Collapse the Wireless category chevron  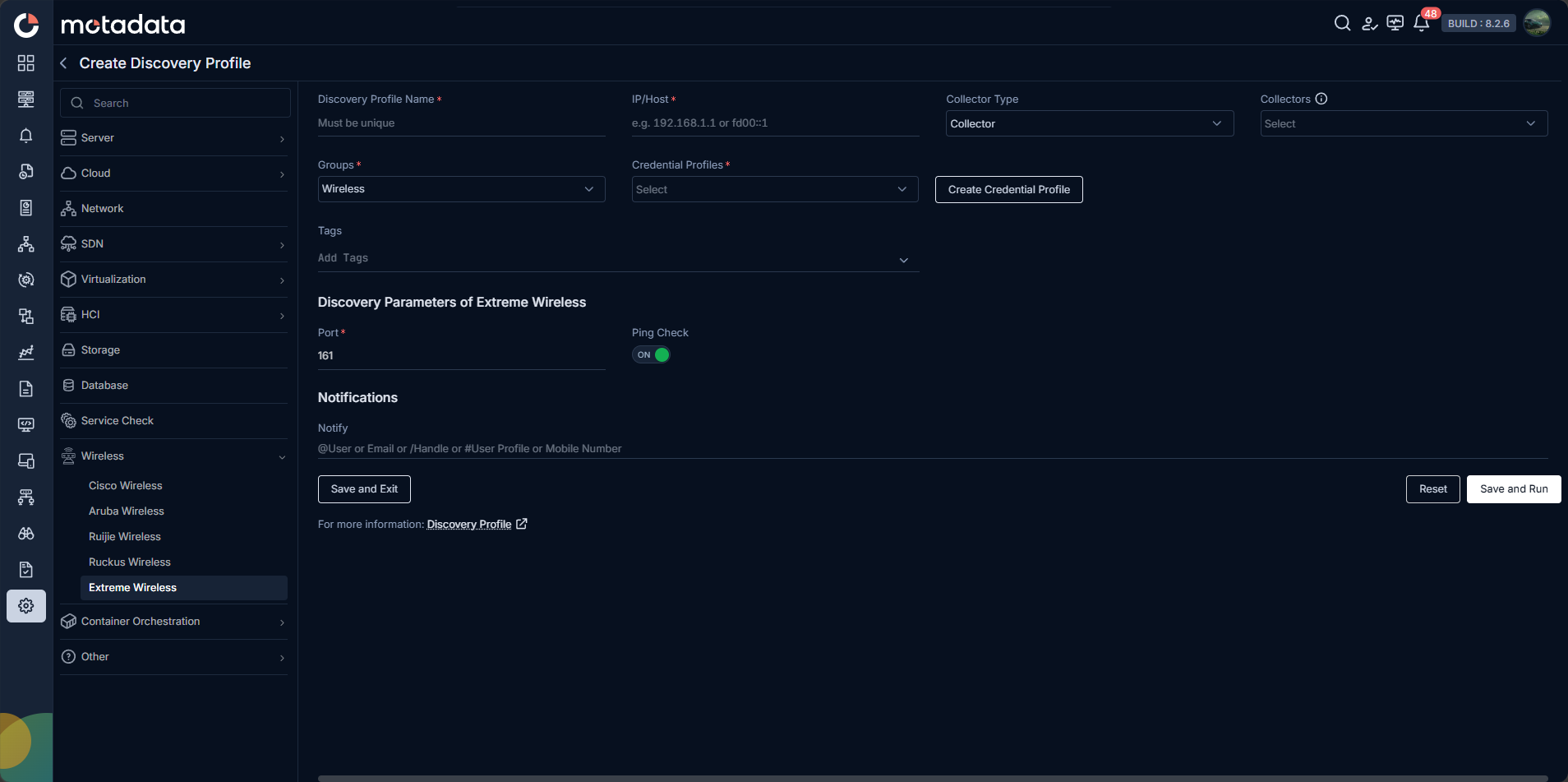click(282, 457)
